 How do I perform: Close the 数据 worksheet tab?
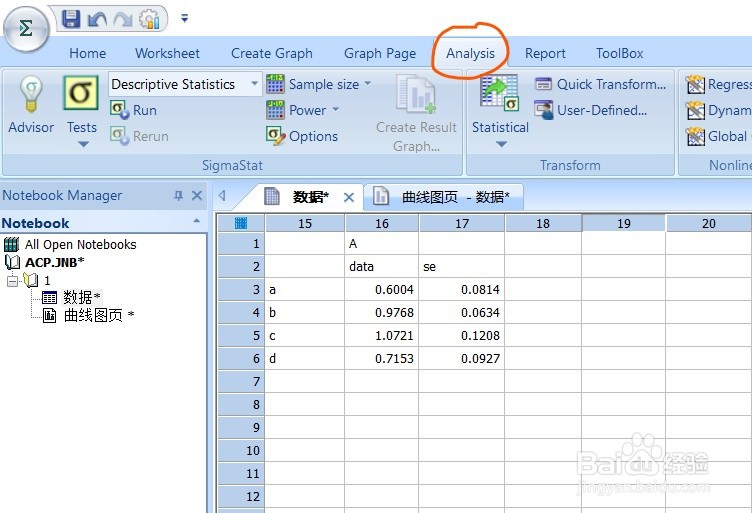click(349, 197)
